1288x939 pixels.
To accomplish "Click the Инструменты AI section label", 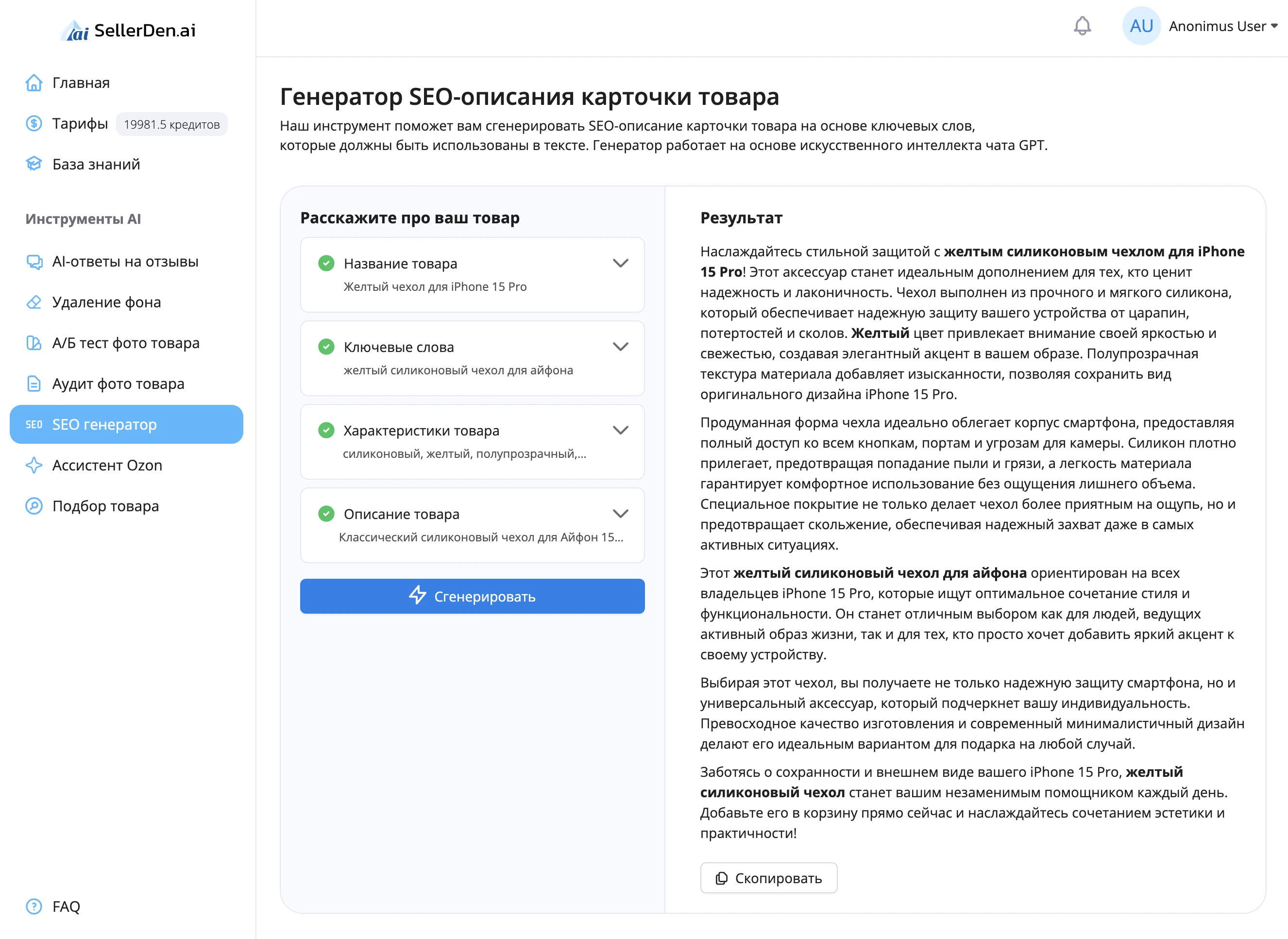I will [x=83, y=219].
